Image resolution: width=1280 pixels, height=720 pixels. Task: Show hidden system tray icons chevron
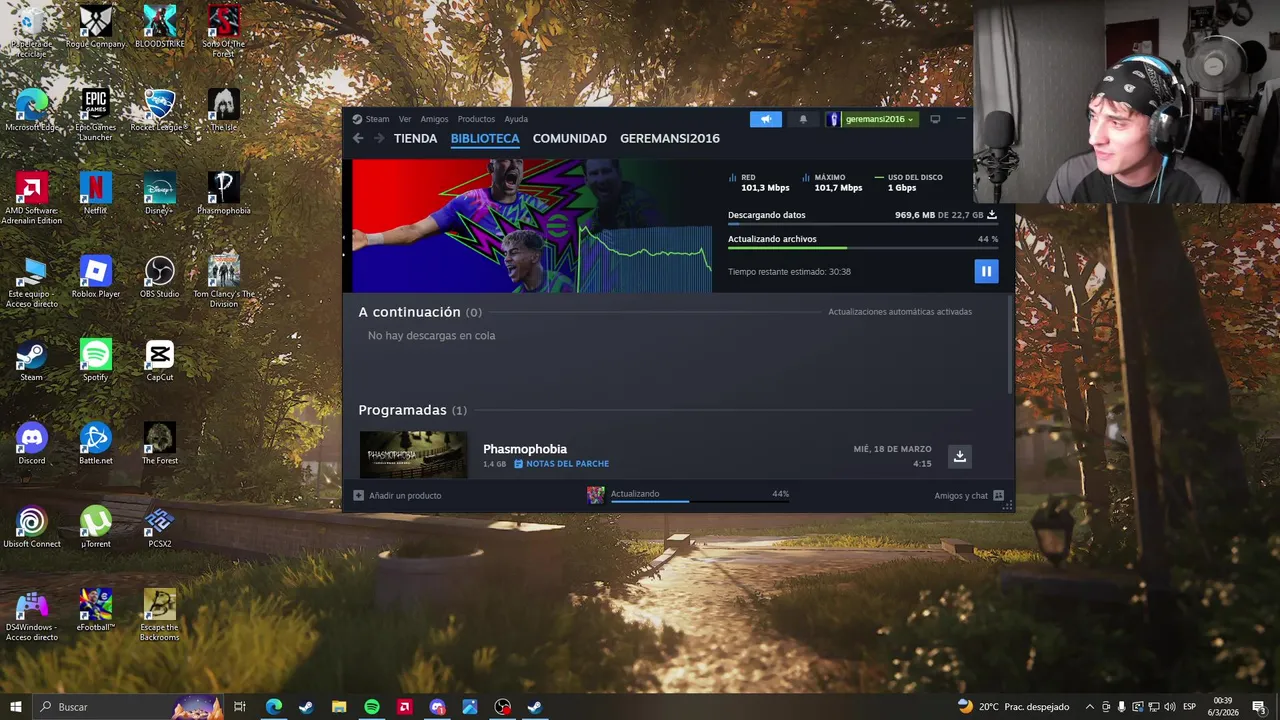click(1089, 707)
